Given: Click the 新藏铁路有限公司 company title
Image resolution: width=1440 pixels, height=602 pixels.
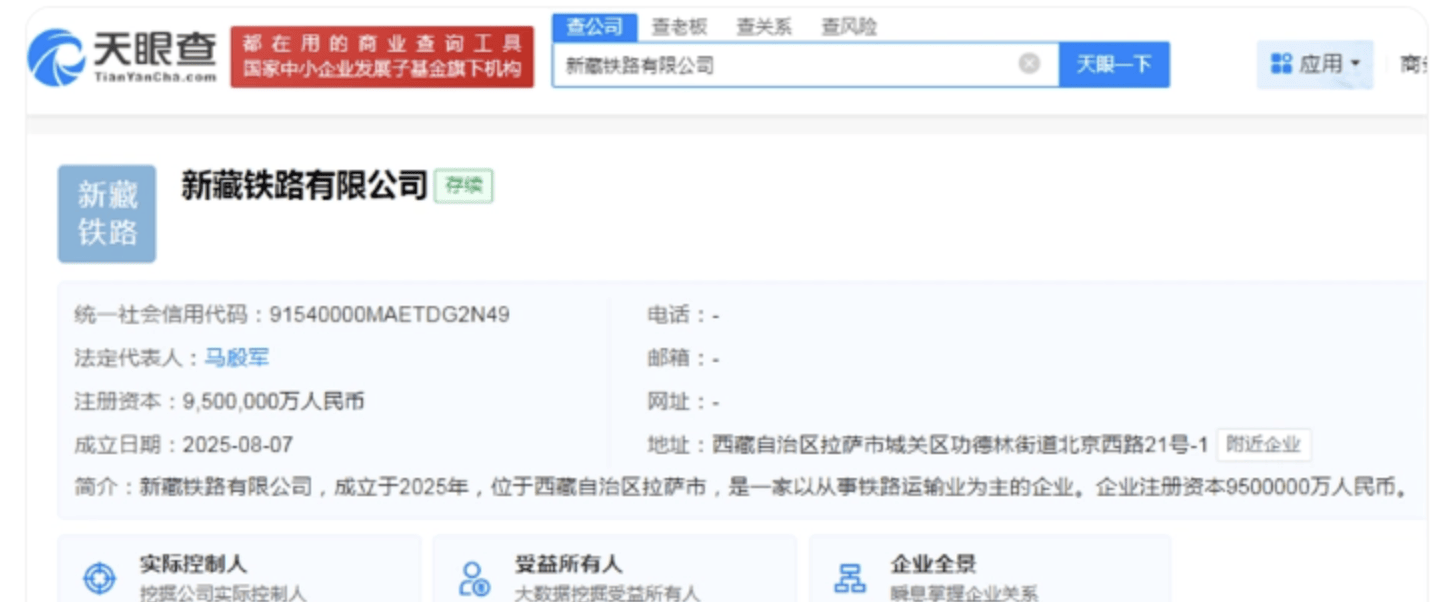Looking at the screenshot, I should [304, 186].
